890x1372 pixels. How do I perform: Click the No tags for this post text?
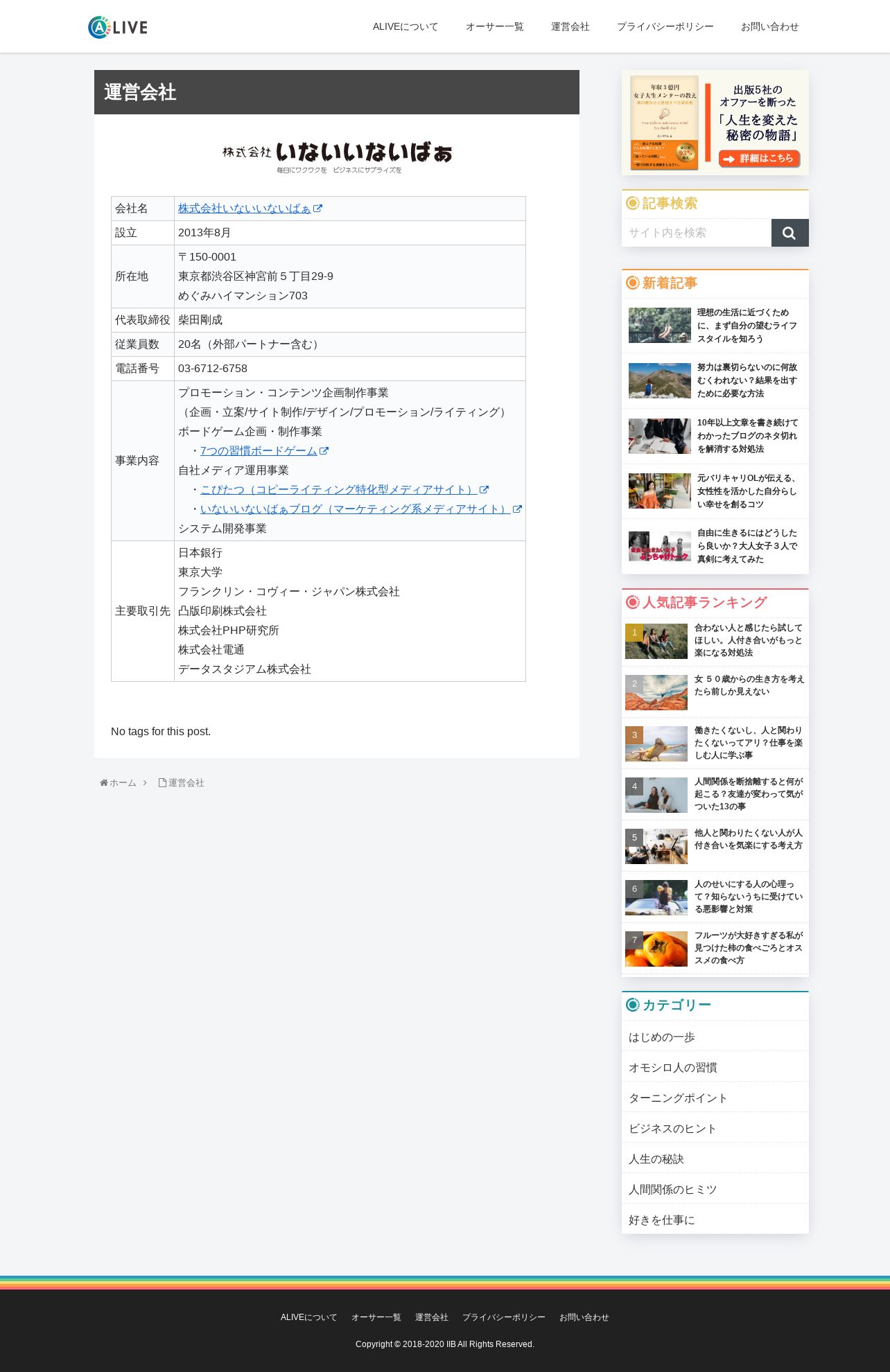point(161,732)
